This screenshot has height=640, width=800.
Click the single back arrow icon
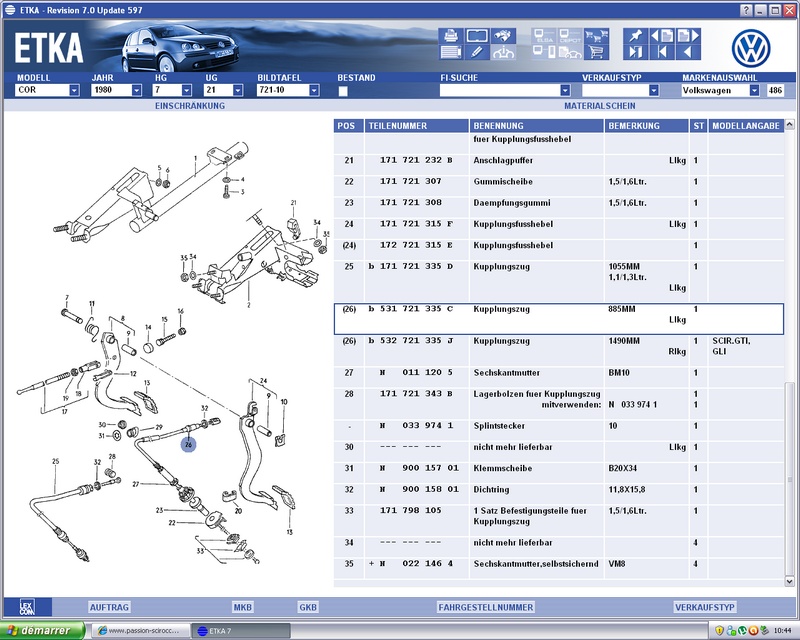point(688,52)
